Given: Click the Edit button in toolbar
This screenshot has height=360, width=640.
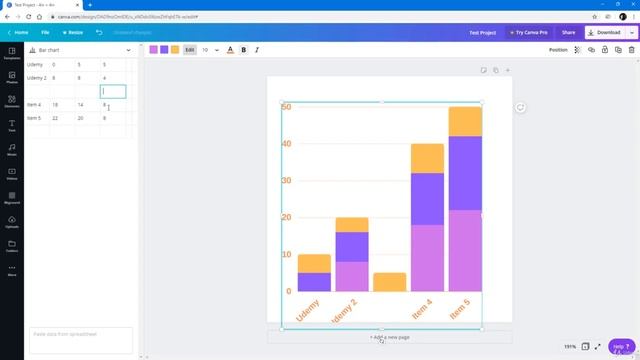Looking at the screenshot, I should coord(190,50).
